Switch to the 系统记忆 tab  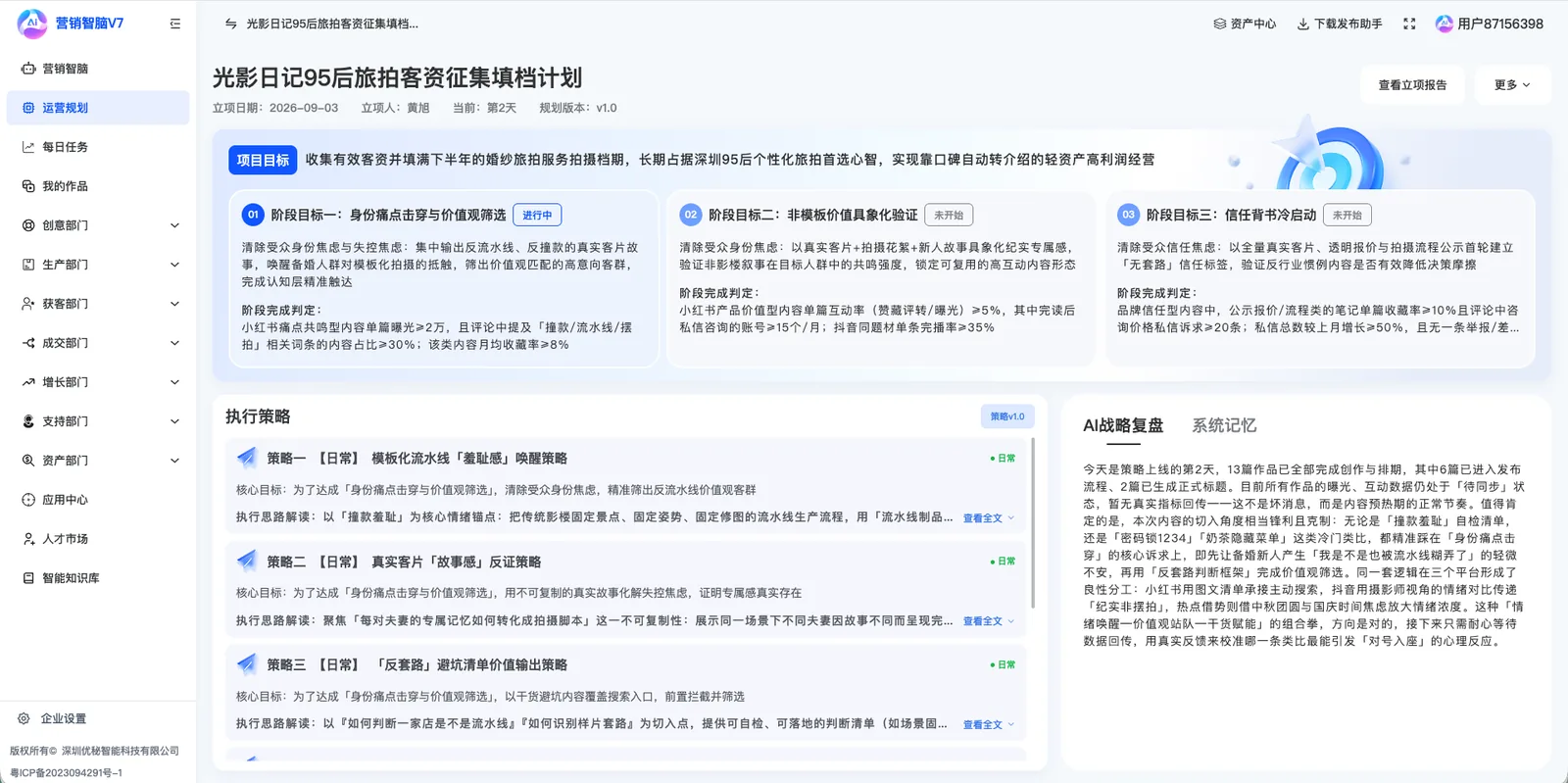1224,425
